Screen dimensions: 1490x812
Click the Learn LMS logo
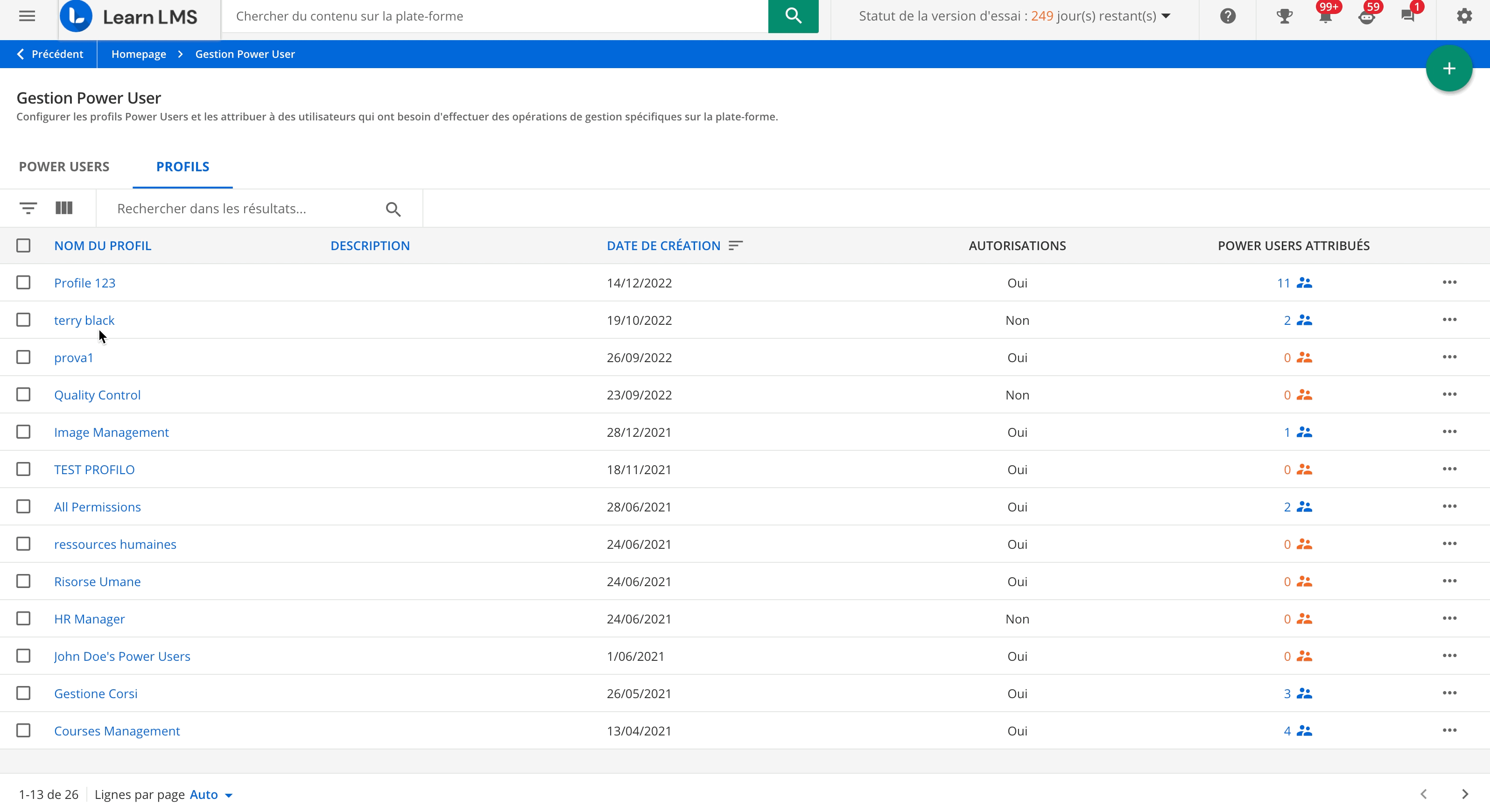click(129, 16)
